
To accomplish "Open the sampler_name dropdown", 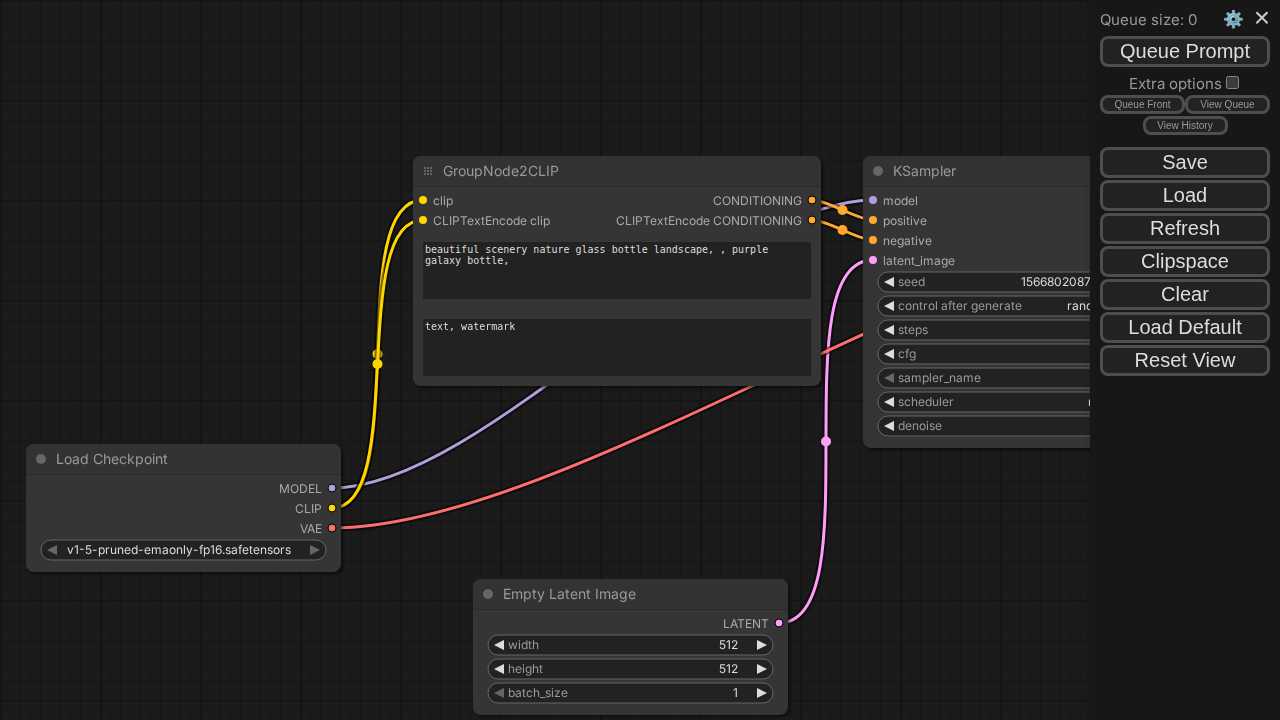I will point(985,378).
